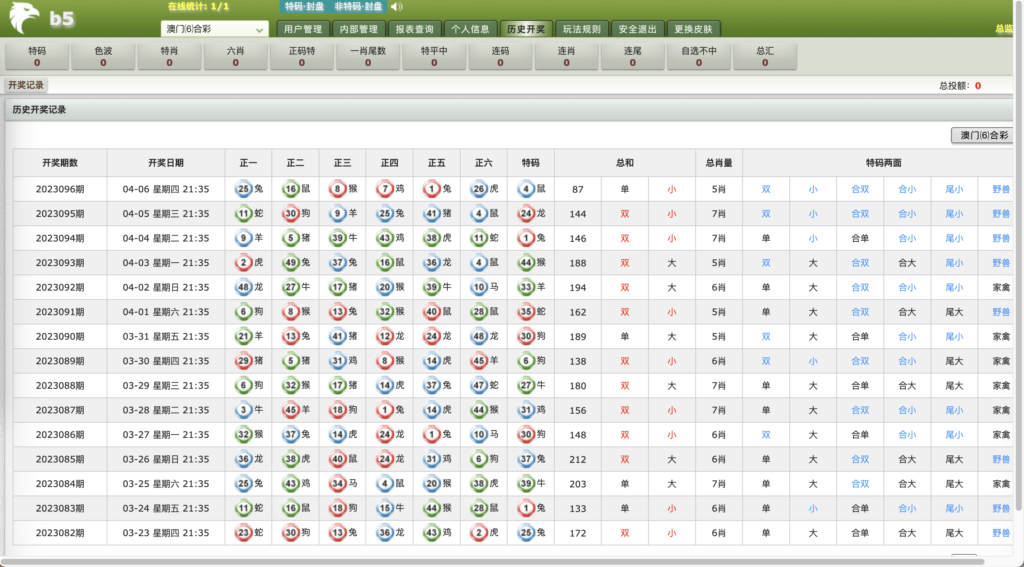Click red ball 24 special number for 2023095
The height and width of the screenshot is (567, 1024).
(x=526, y=213)
